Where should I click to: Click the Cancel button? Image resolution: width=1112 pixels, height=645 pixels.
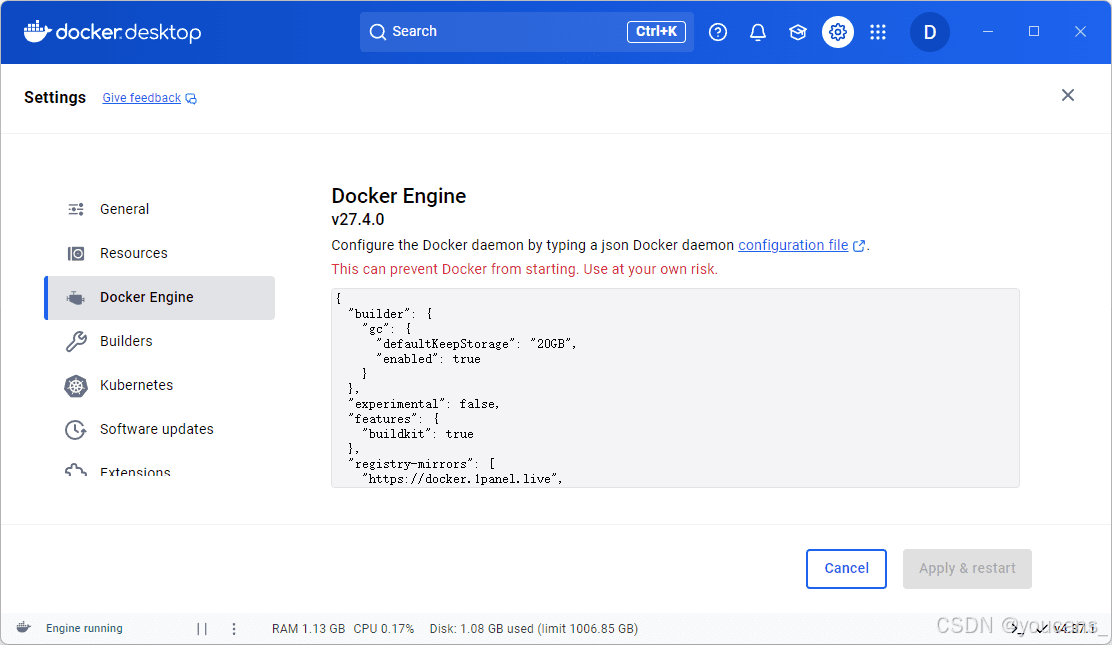846,568
